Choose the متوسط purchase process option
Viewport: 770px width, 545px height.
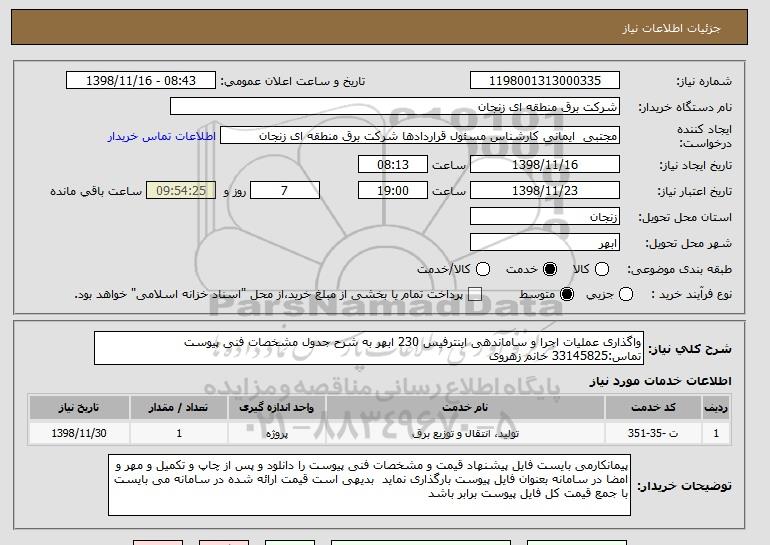567,294
